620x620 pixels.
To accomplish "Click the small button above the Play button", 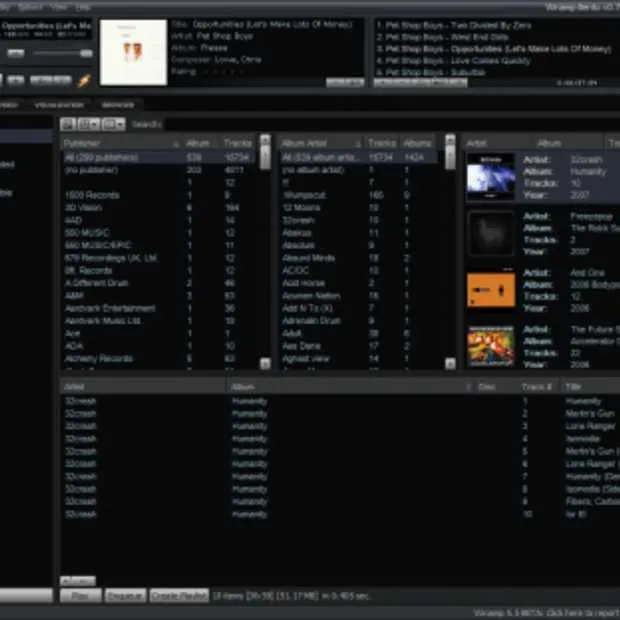I will click(78, 581).
